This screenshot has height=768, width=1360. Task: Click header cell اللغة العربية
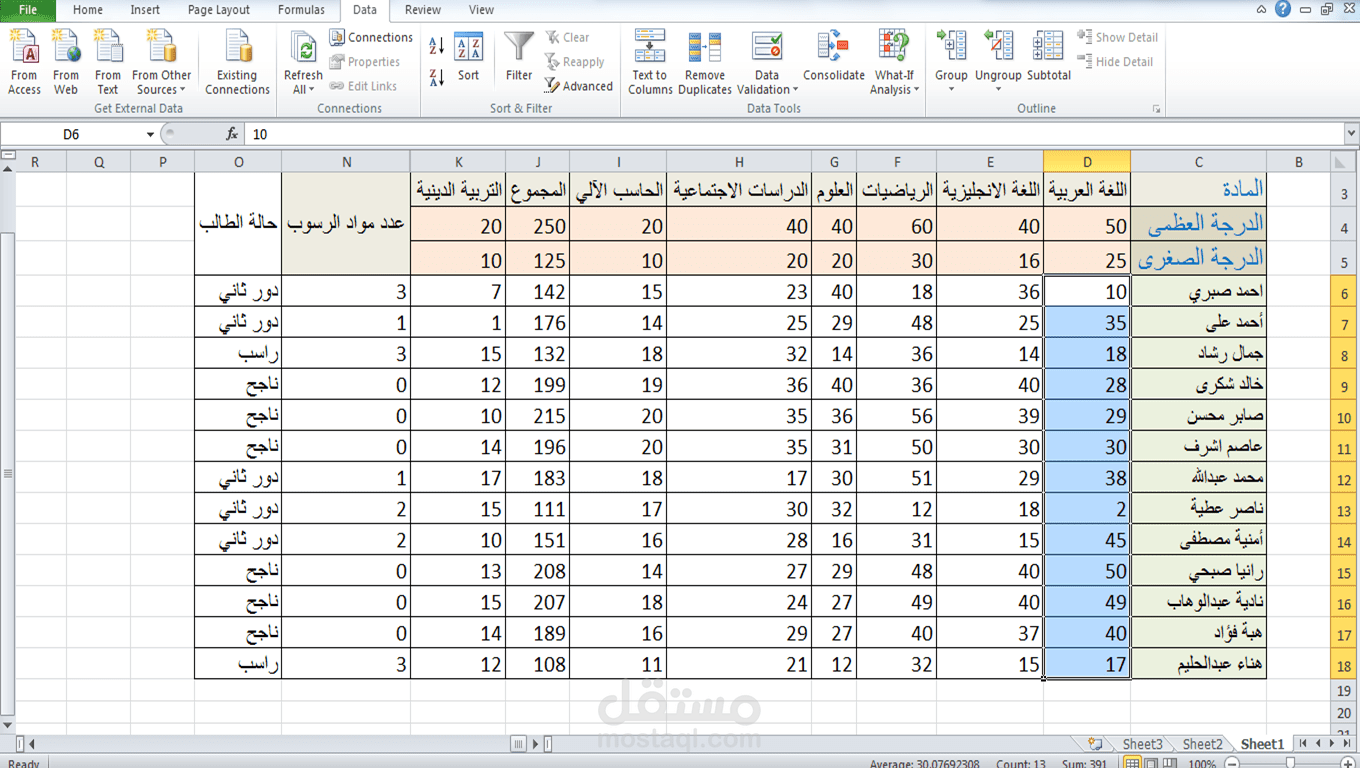(x=1087, y=189)
